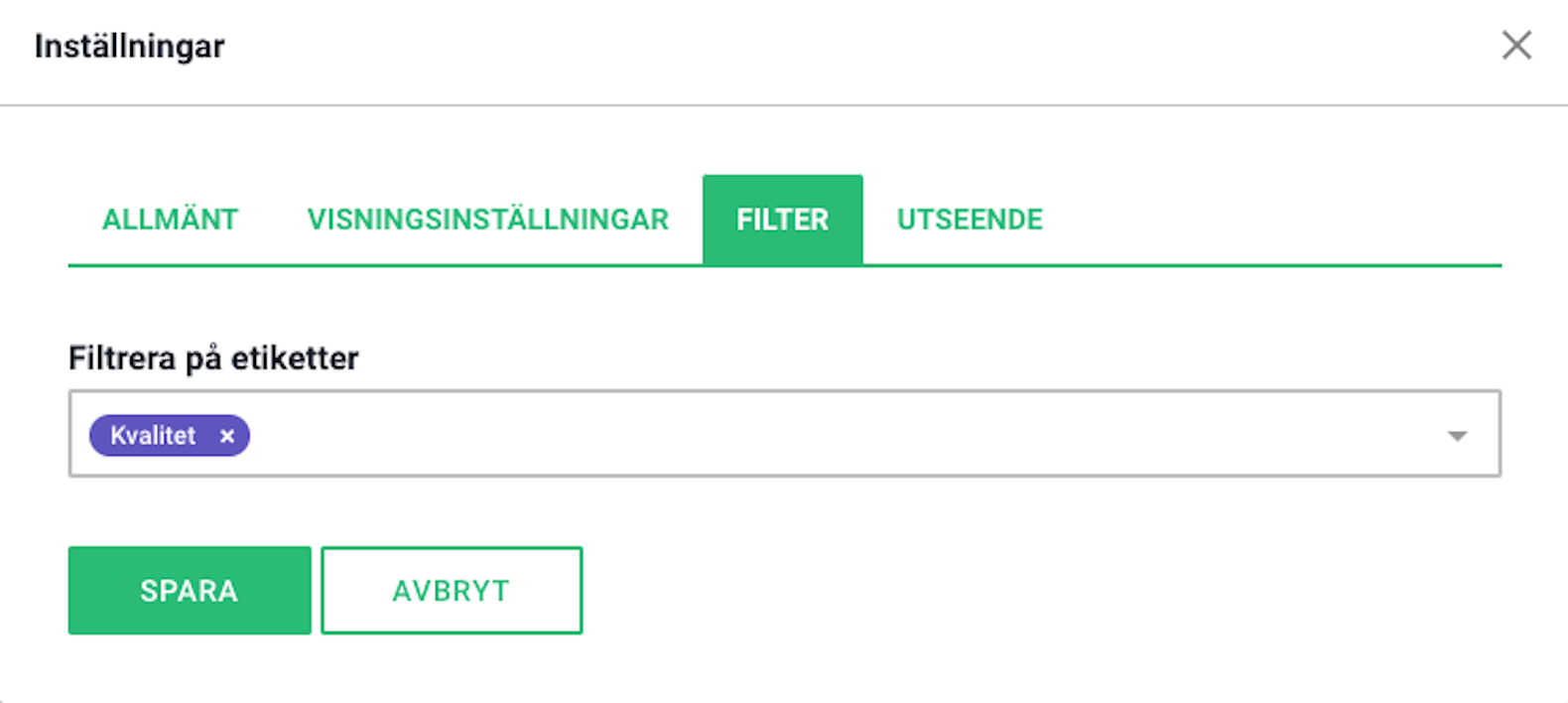
Task: Select the Filter tab
Action: (x=783, y=219)
